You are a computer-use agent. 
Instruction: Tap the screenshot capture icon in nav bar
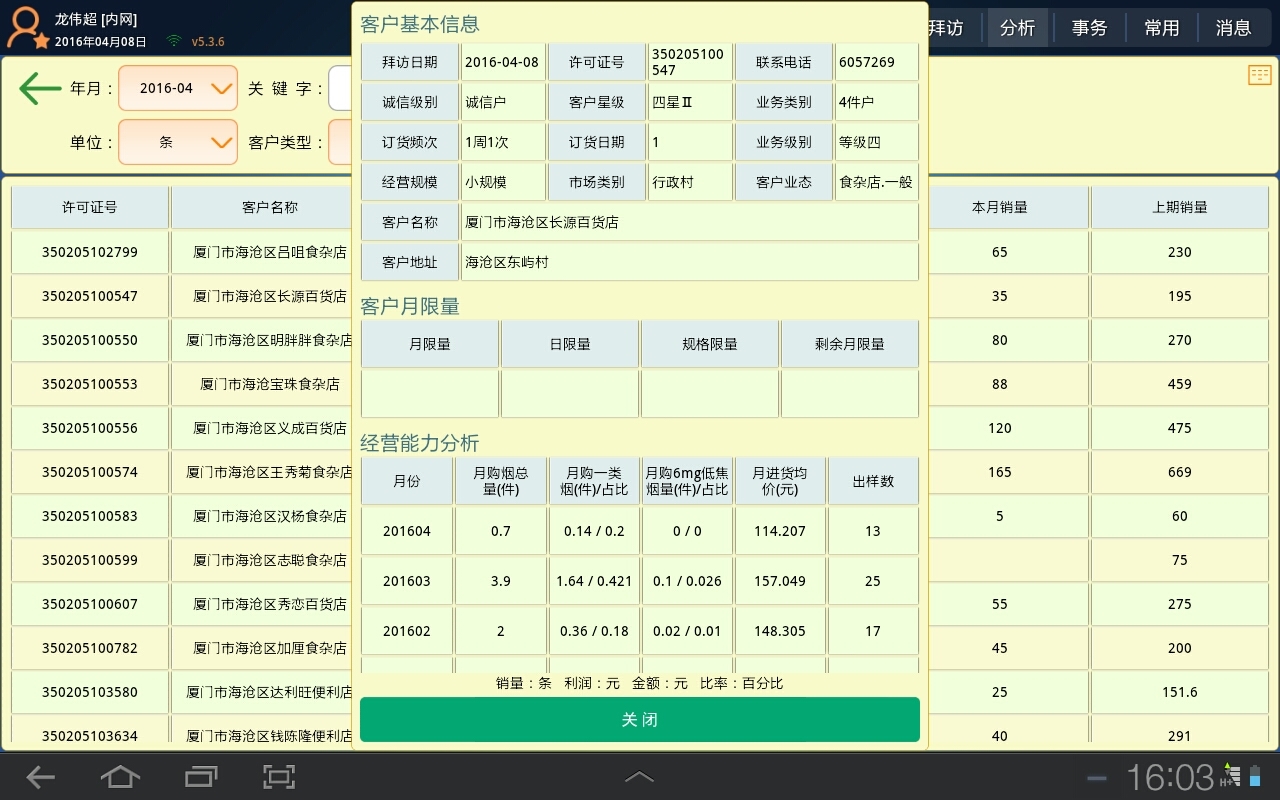point(278,776)
